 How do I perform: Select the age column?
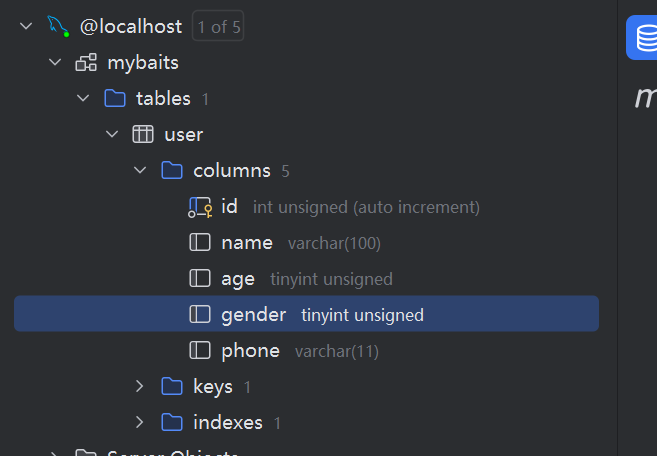coord(238,279)
